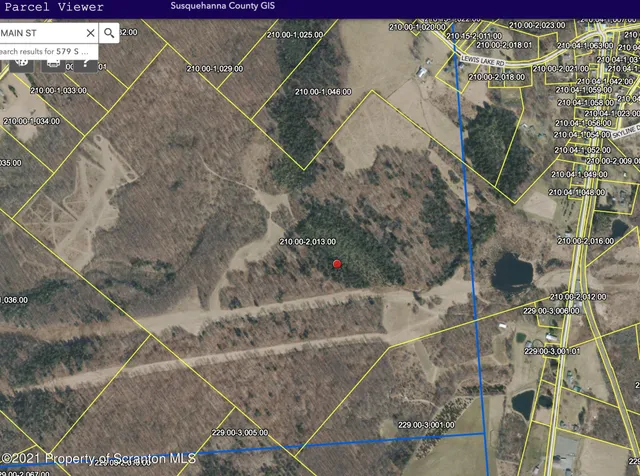Click the red location marker on map
The height and width of the screenshot is (476, 640).
pyautogui.click(x=337, y=264)
